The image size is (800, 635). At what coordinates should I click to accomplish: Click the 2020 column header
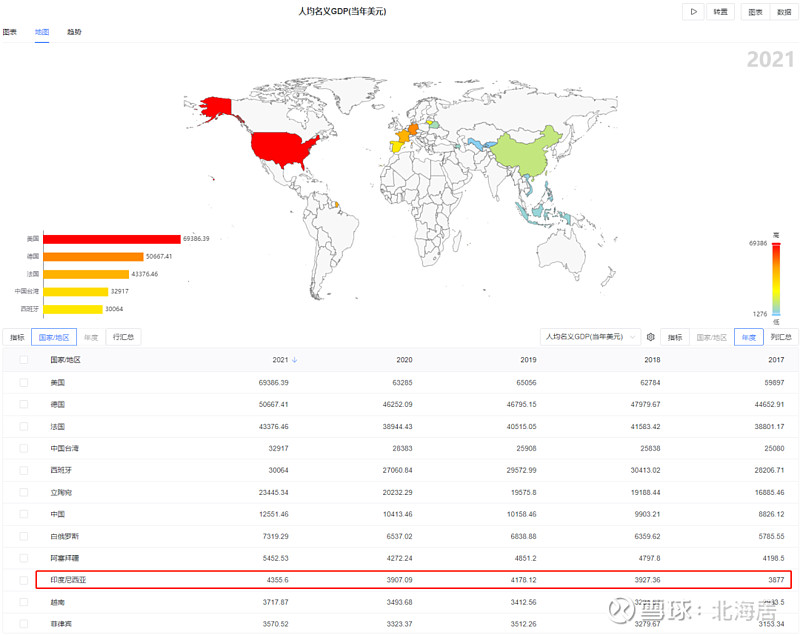pos(404,360)
